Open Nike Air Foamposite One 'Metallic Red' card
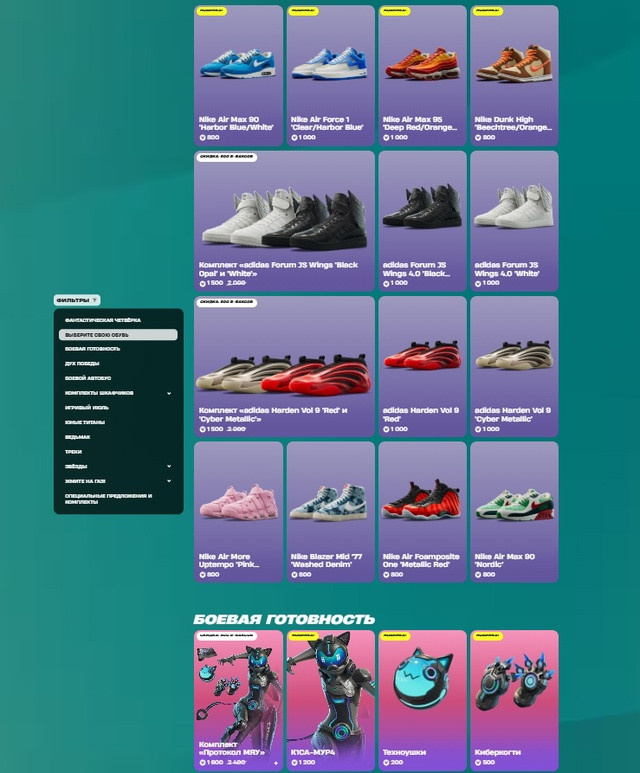The height and width of the screenshot is (773, 640). pos(423,512)
